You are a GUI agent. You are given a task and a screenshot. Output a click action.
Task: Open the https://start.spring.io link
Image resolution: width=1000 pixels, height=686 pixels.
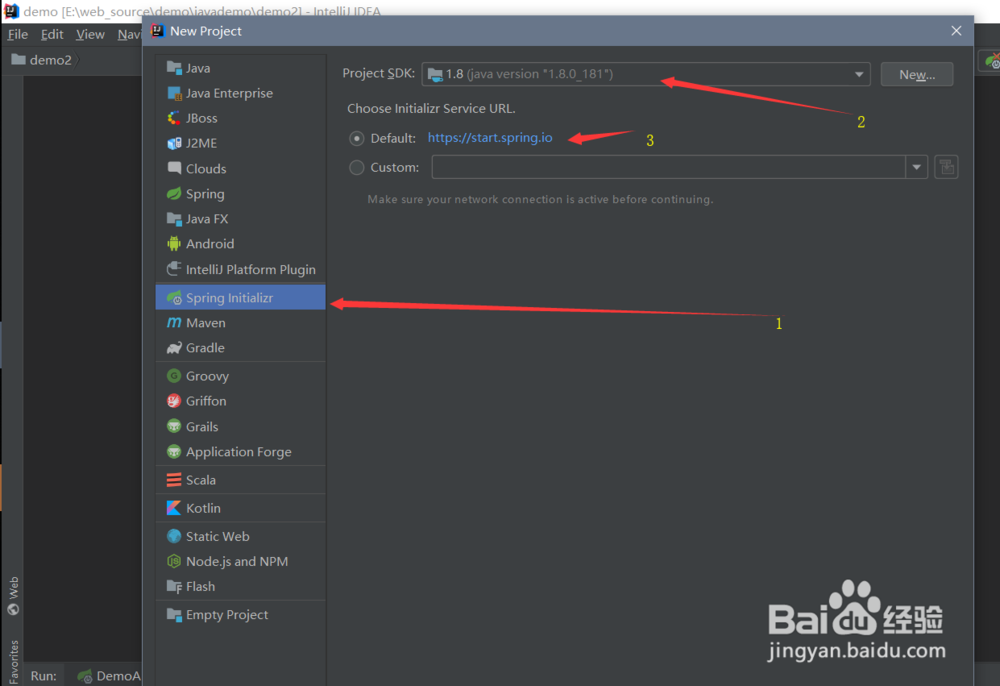click(x=490, y=138)
